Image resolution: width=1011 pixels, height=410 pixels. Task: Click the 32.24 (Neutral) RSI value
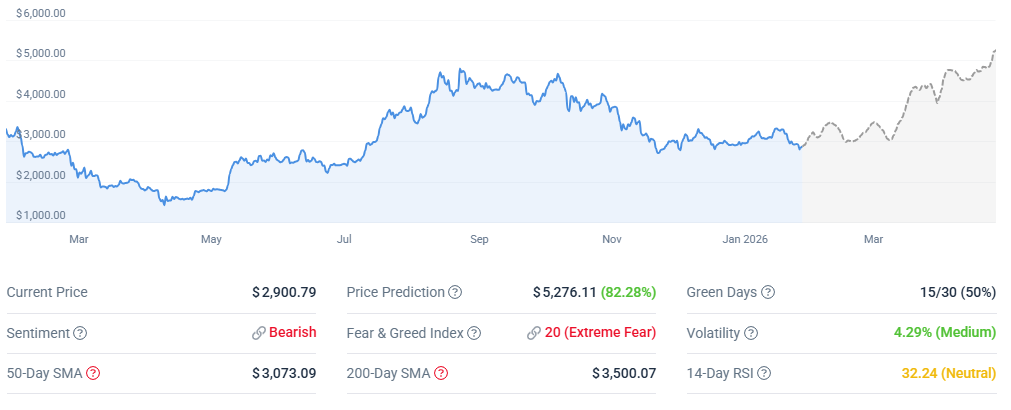[x=949, y=373]
